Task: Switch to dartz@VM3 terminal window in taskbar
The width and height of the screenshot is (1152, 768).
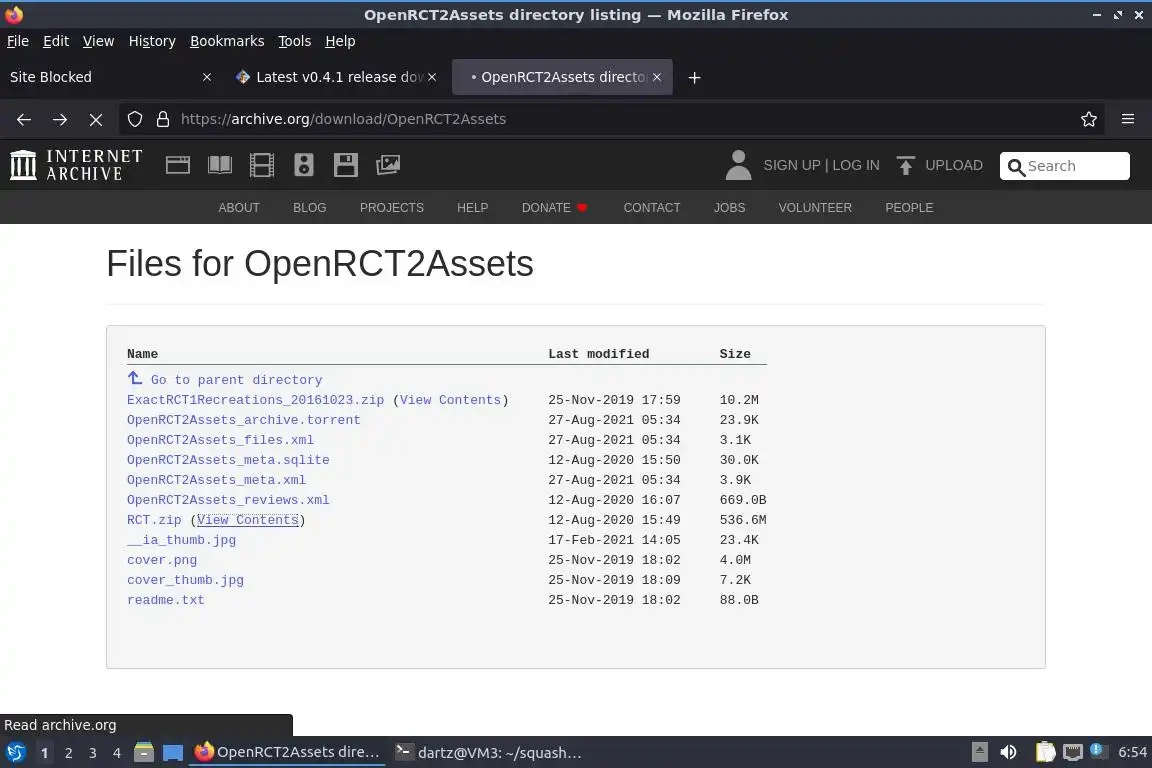Action: pyautogui.click(x=489, y=753)
